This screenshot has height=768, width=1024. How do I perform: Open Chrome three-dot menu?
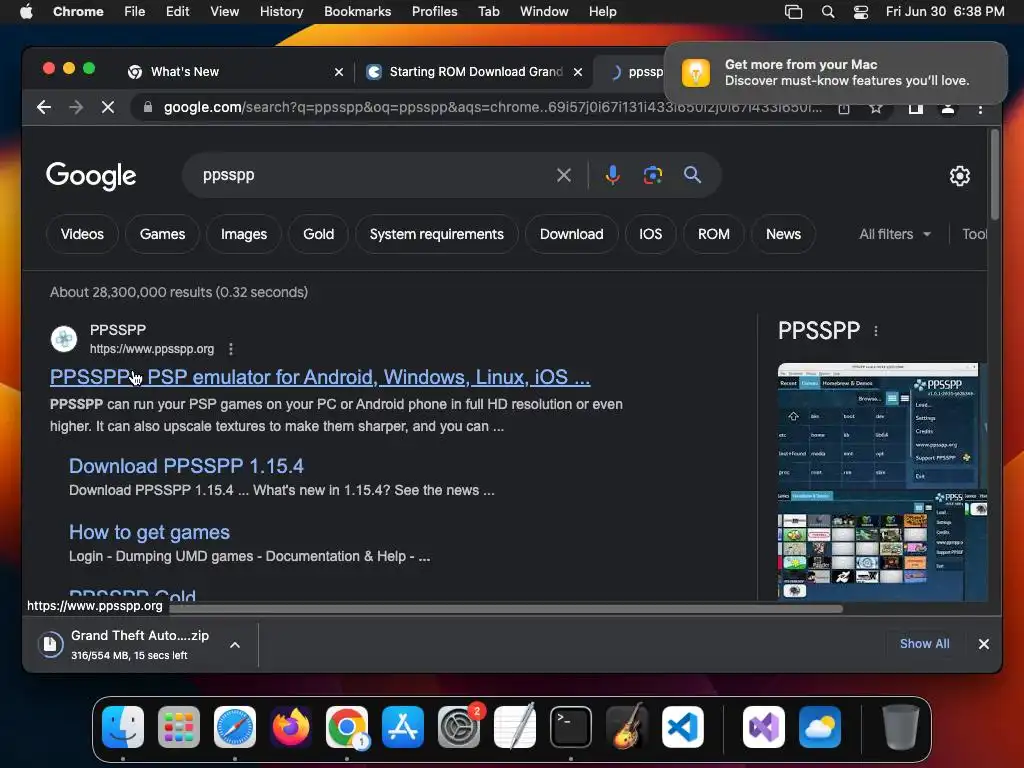(x=980, y=109)
